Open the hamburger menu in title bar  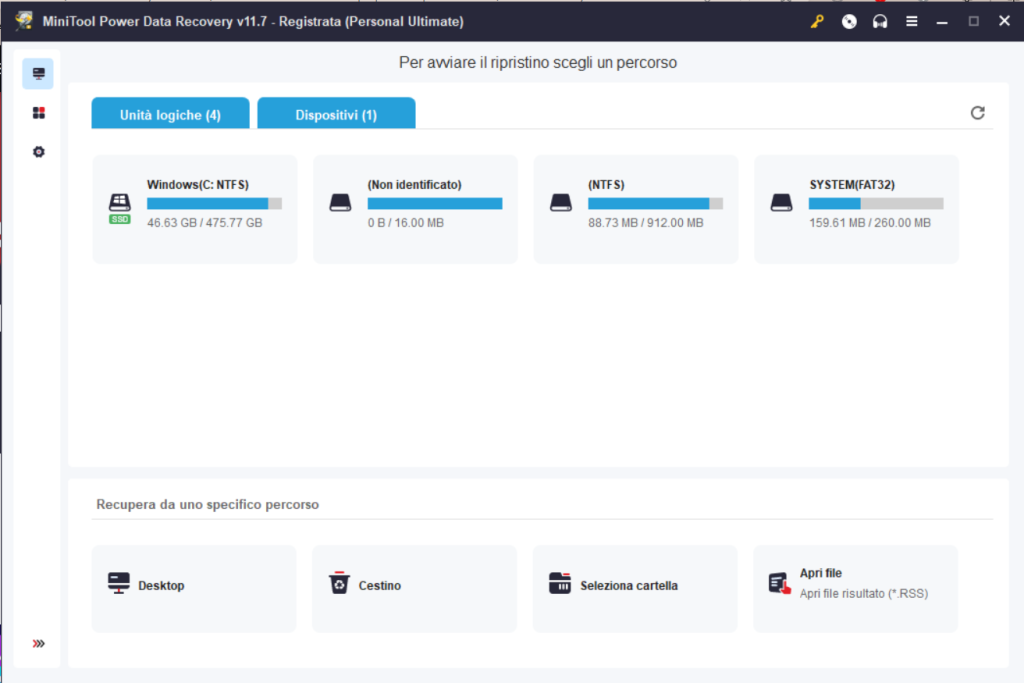(x=912, y=22)
